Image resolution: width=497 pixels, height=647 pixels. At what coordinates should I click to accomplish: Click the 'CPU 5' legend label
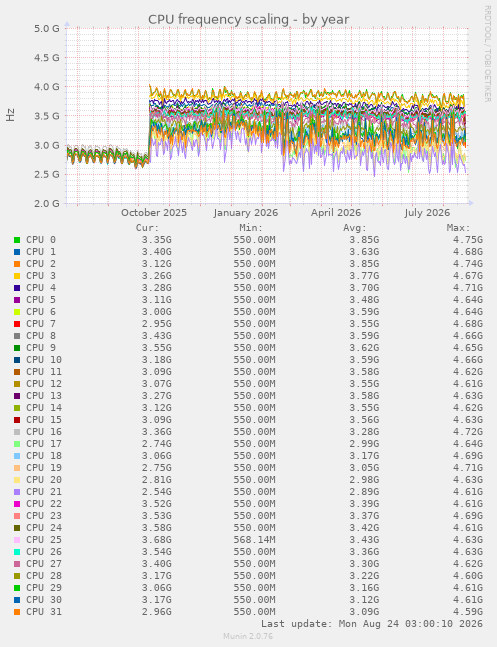(x=41, y=300)
